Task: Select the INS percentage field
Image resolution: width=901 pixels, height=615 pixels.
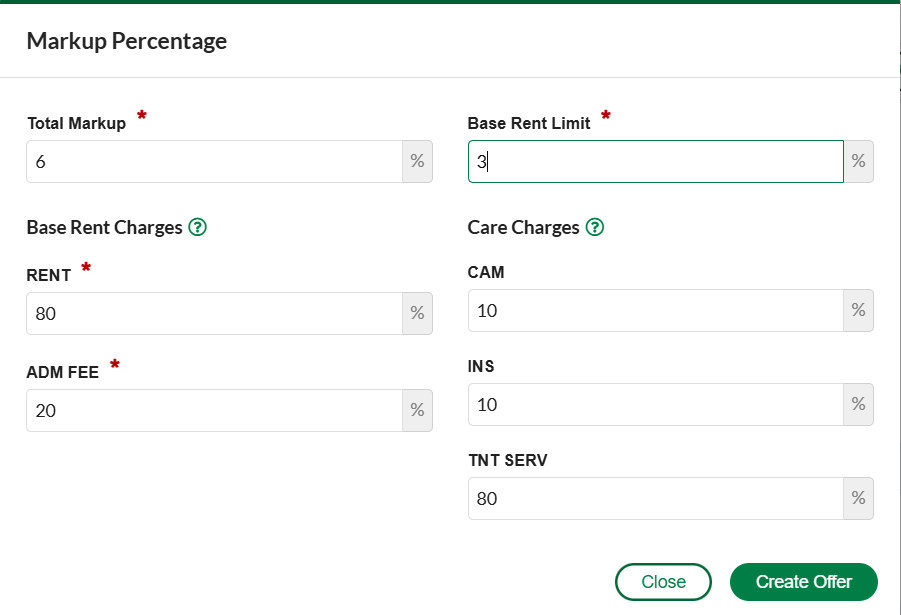Action: pos(656,405)
